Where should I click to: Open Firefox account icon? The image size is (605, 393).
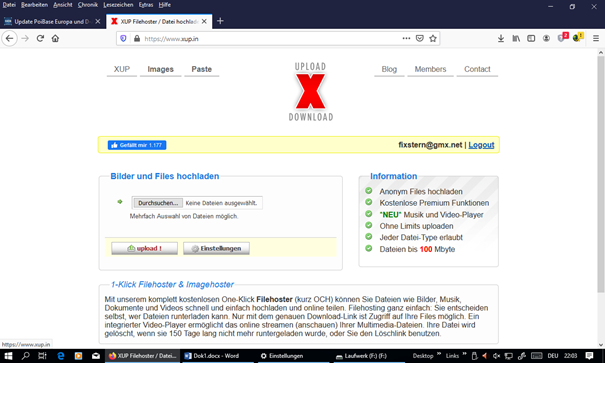pos(546,39)
